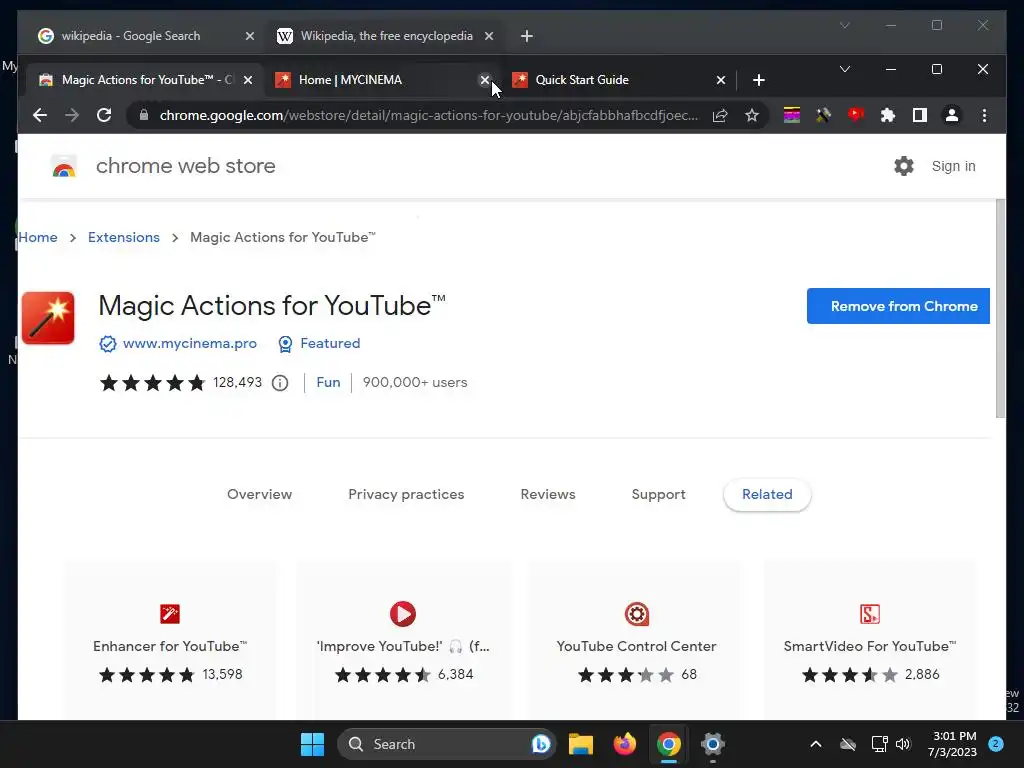The height and width of the screenshot is (768, 1024).
Task: Launch Firefox from the taskbar
Action: pos(625,744)
